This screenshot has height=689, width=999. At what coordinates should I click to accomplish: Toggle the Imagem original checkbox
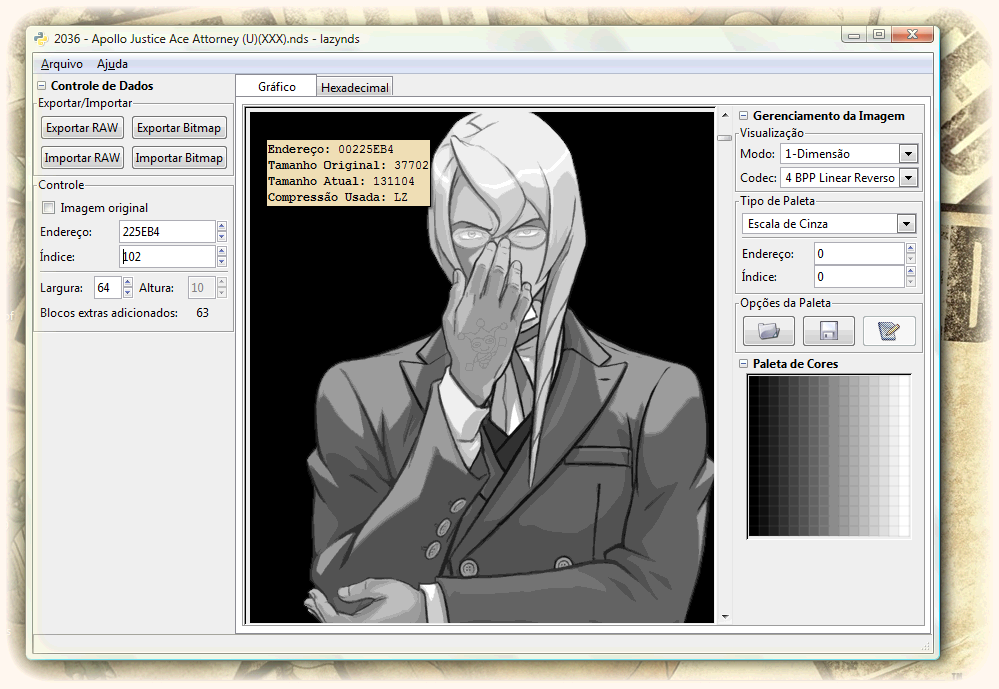48,208
